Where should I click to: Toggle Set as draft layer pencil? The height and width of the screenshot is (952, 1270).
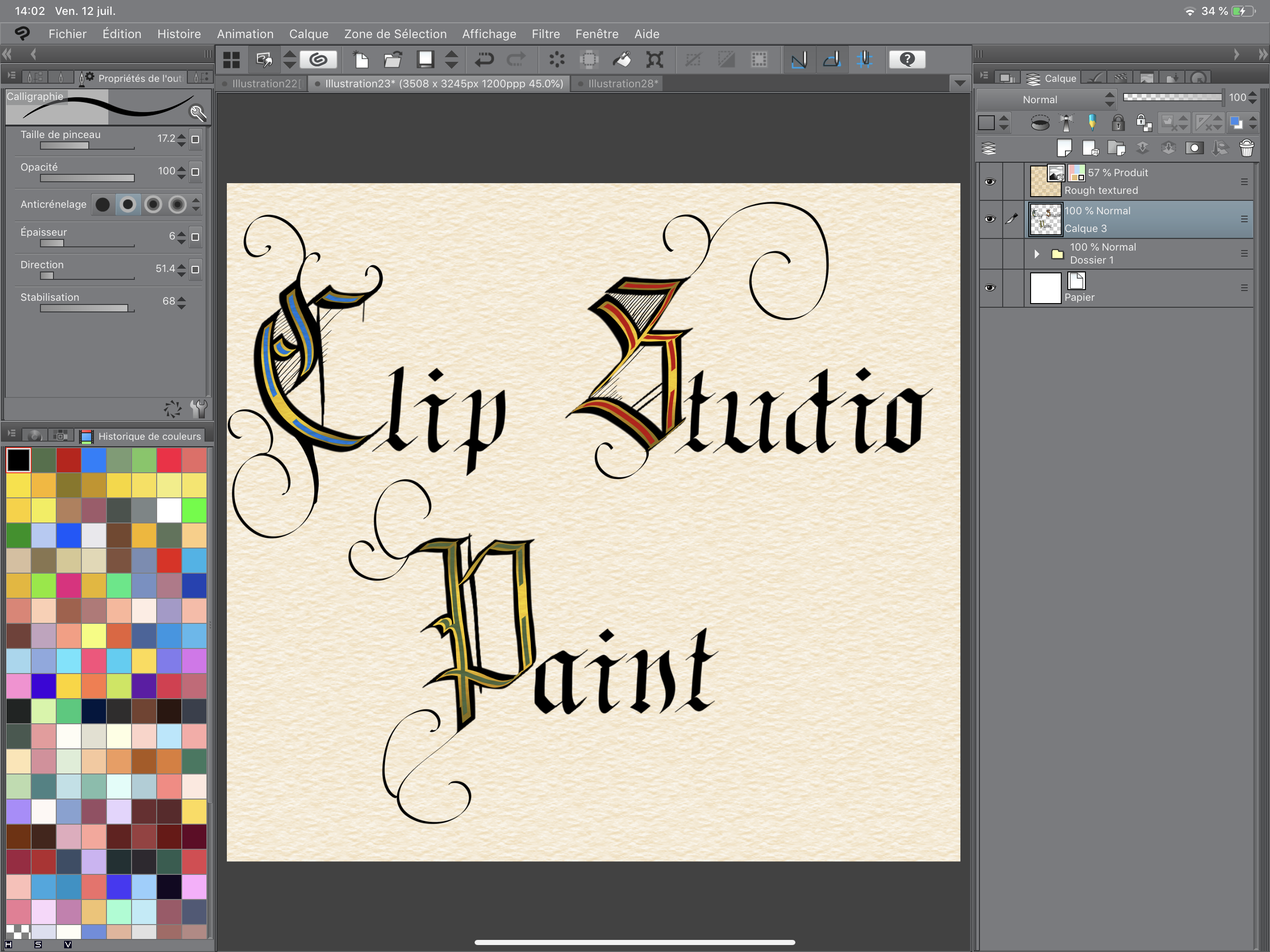1092,123
